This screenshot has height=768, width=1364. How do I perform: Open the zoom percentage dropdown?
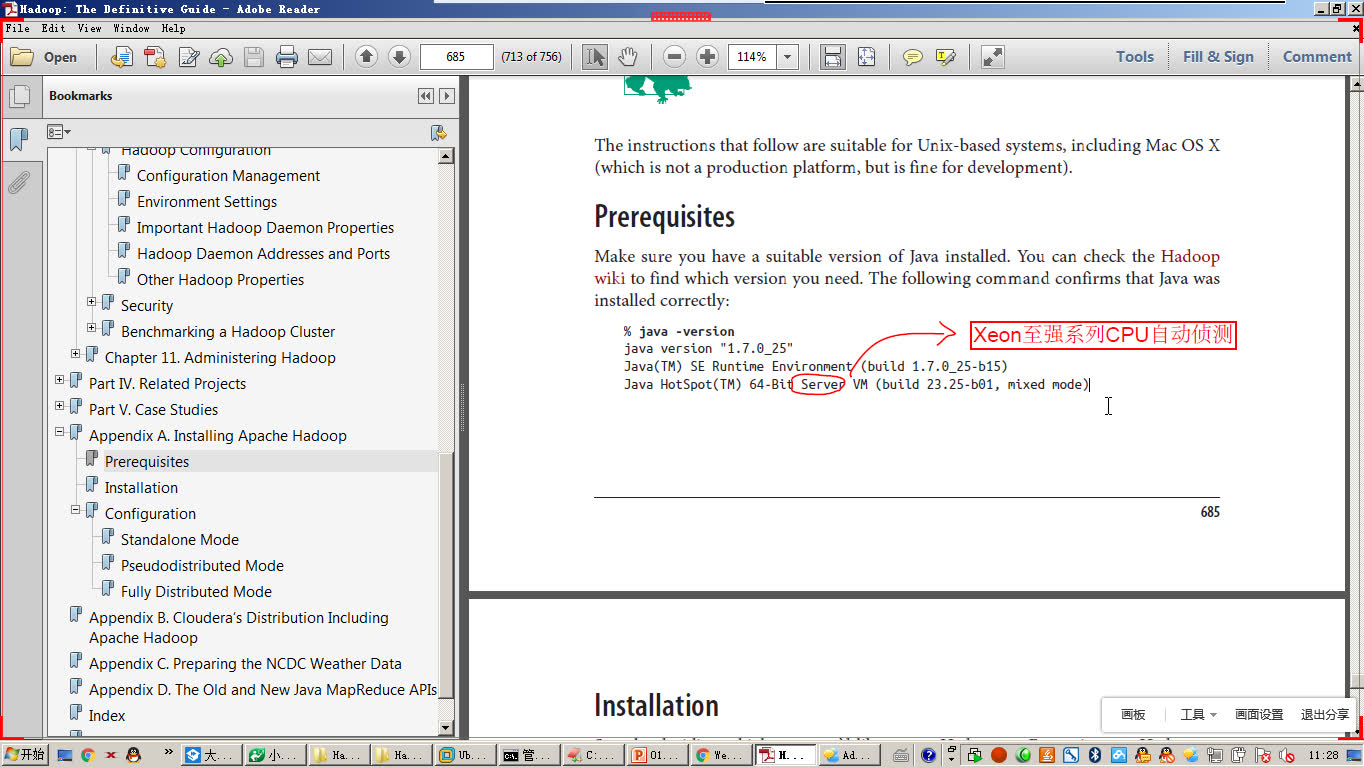[x=787, y=57]
